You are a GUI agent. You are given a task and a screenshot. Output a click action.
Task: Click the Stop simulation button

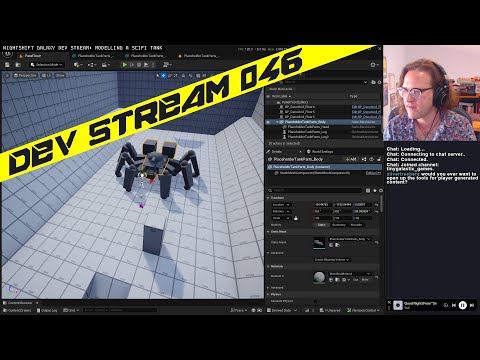[x=139, y=65]
